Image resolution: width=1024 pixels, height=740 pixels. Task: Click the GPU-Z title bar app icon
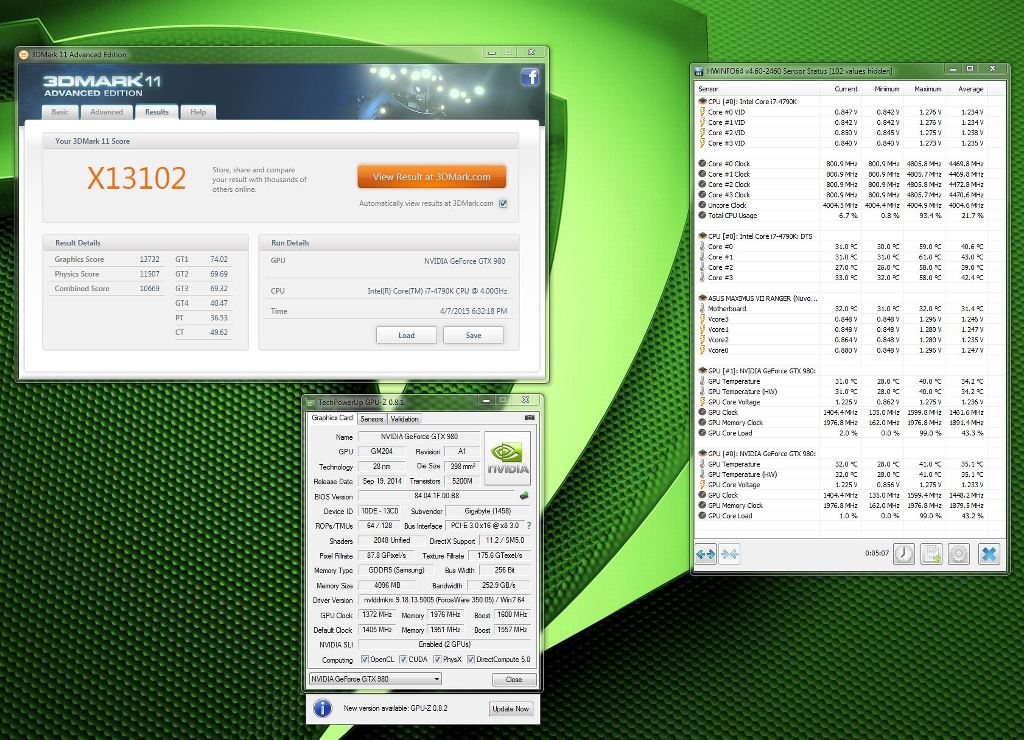tap(311, 402)
